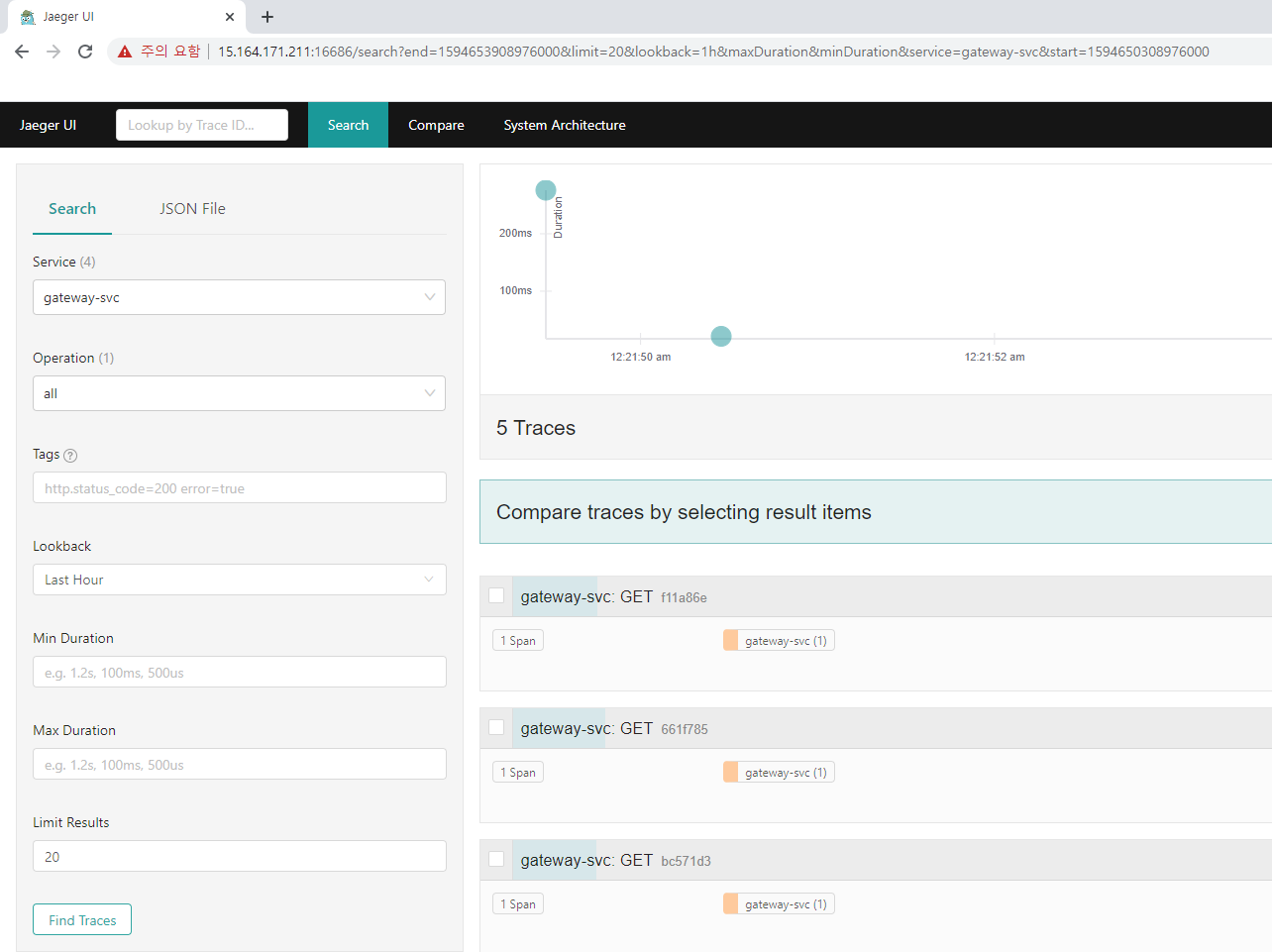1272x952 pixels.
Task: Open the Lookback dropdown showing Last Hour
Action: [x=239, y=580]
